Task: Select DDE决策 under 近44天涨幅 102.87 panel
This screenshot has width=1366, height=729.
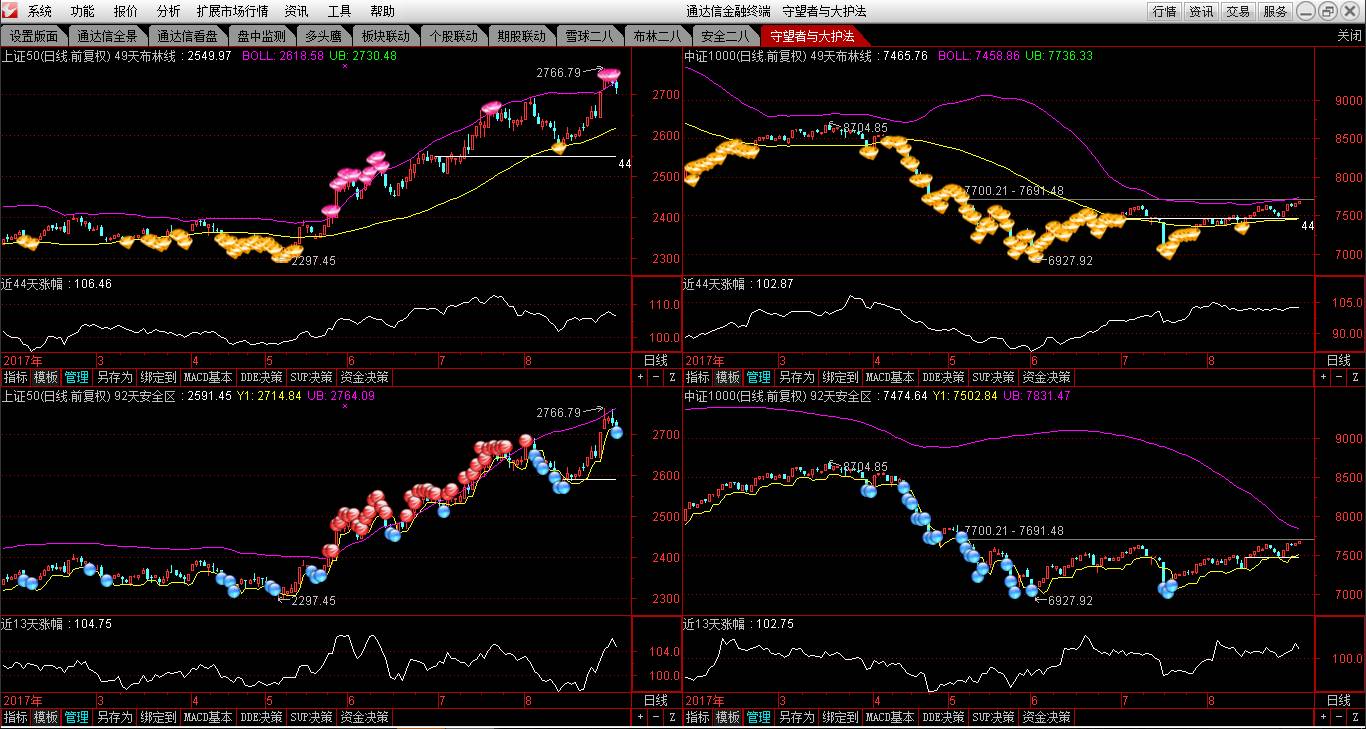Action: click(x=943, y=377)
